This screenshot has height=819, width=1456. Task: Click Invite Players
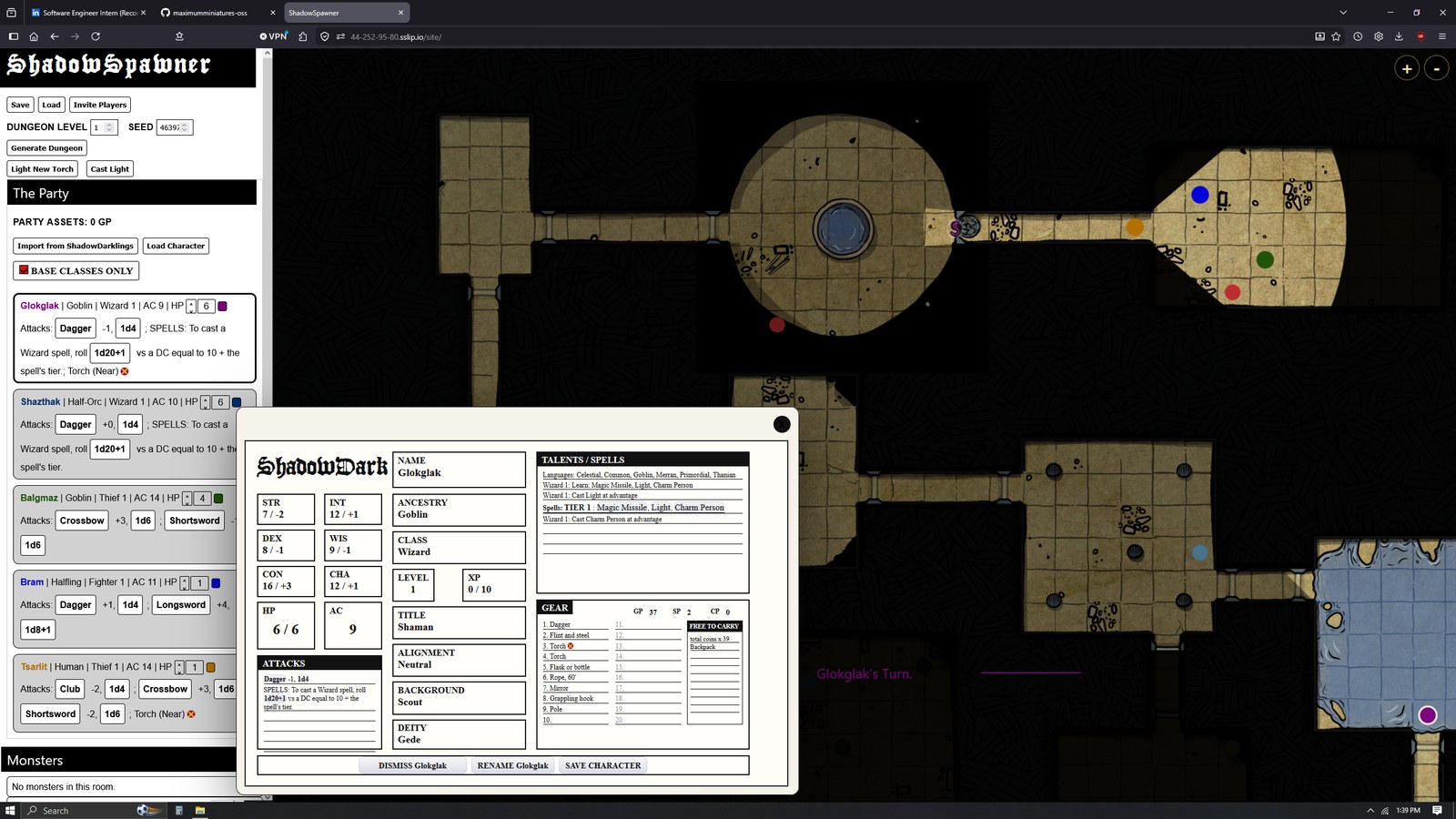pyautogui.click(x=100, y=105)
